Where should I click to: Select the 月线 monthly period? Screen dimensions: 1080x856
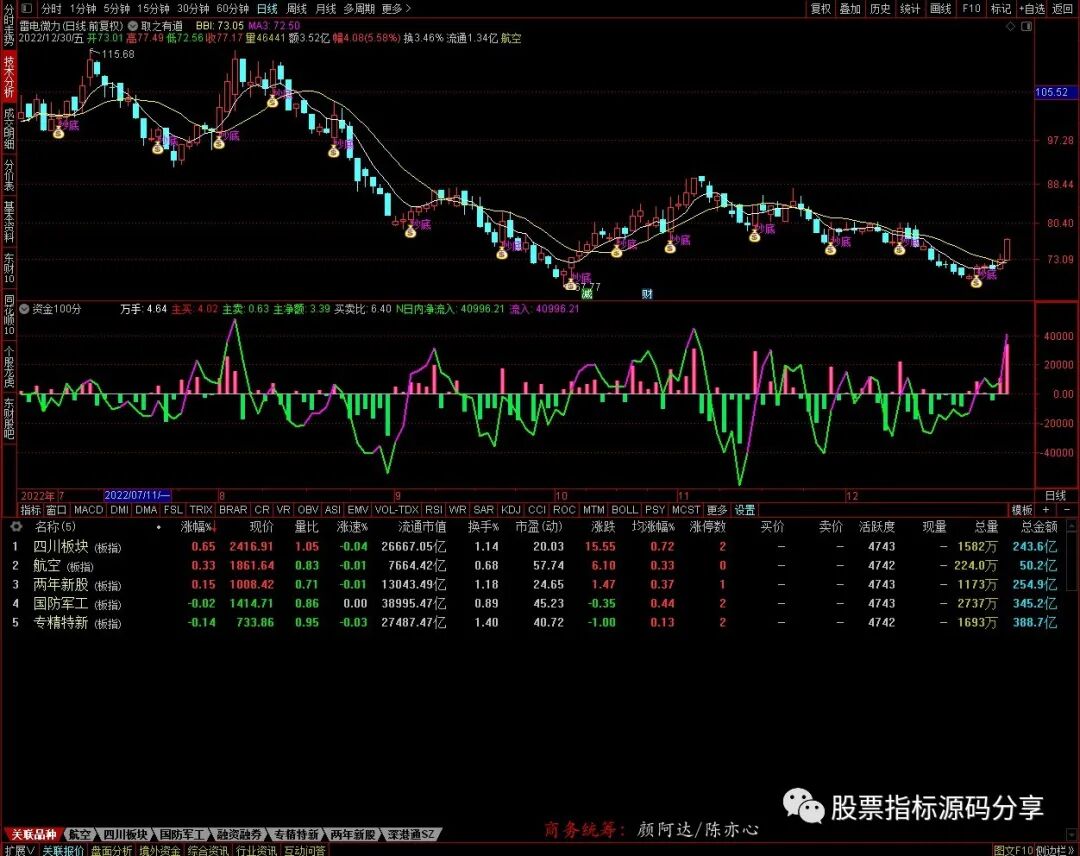[325, 8]
